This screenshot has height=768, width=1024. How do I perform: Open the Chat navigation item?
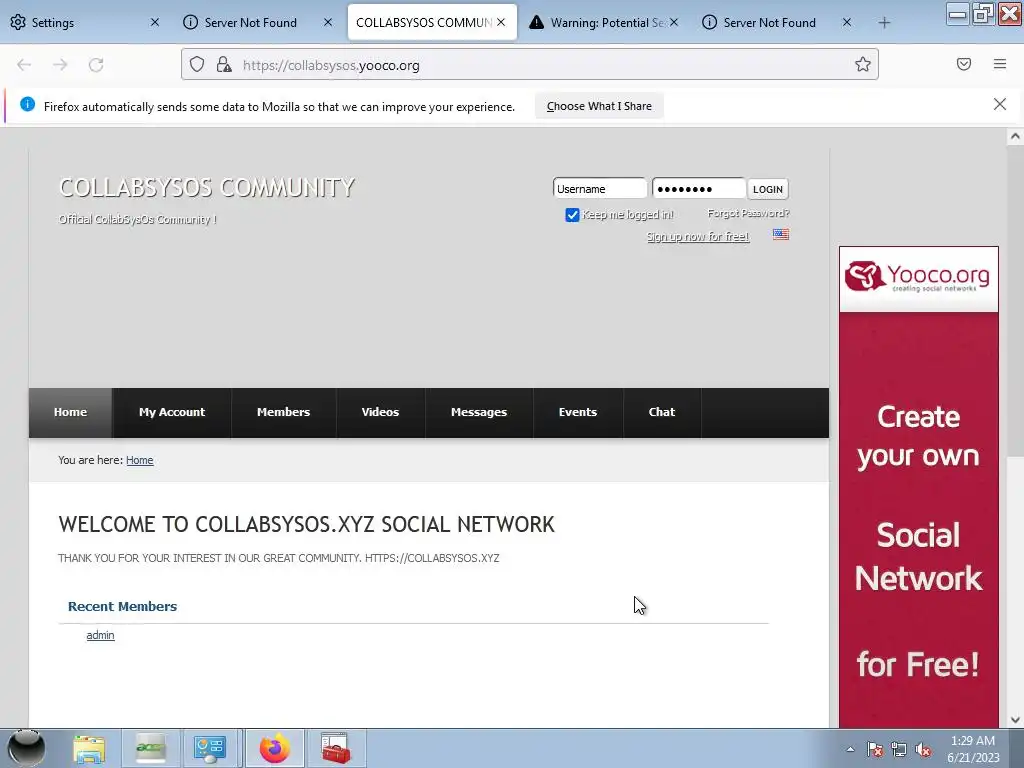pyautogui.click(x=662, y=412)
